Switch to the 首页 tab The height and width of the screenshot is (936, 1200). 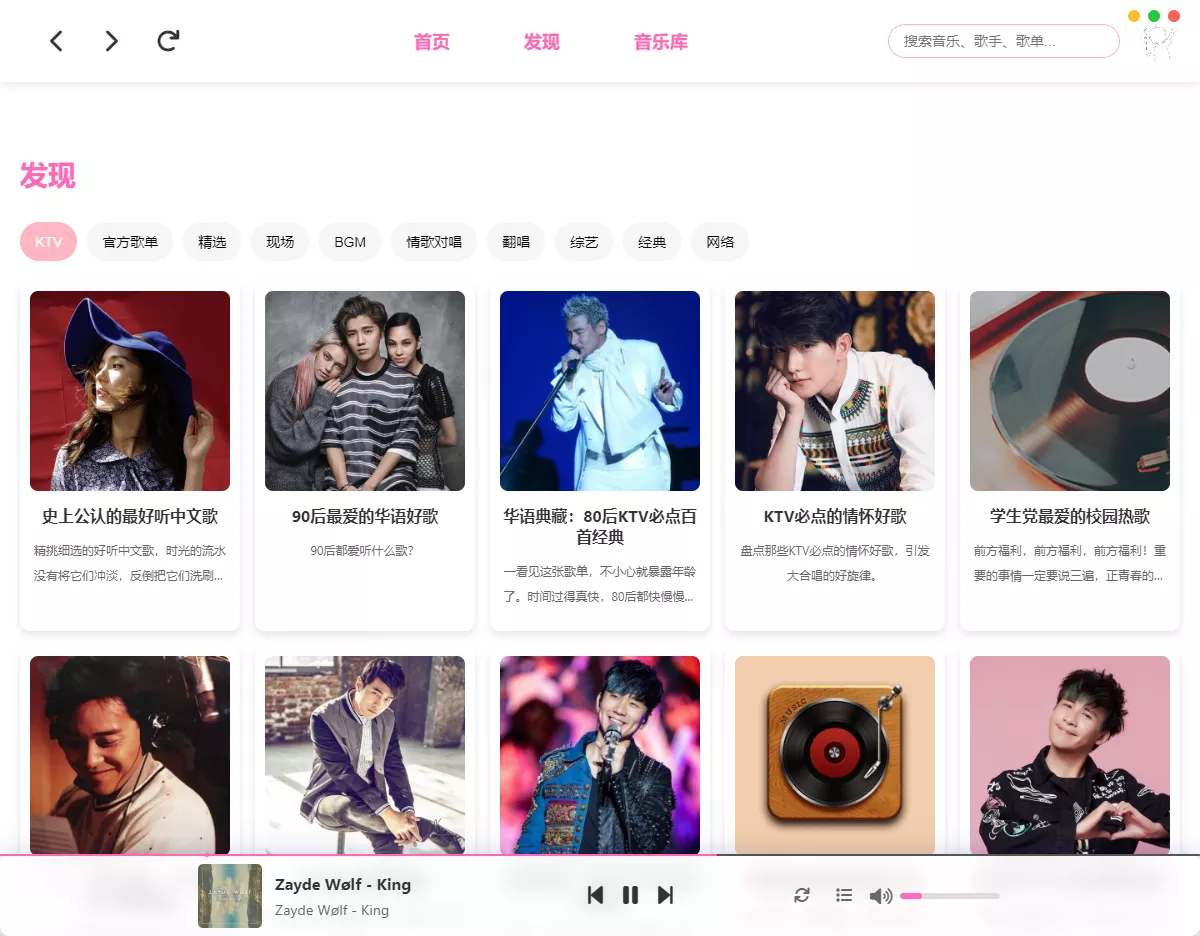431,41
